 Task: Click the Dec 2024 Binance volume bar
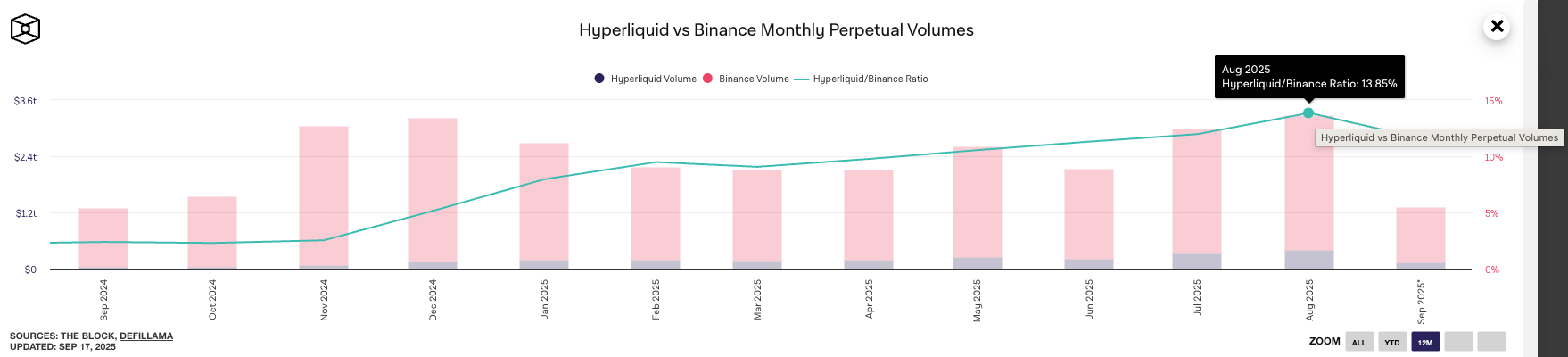(433, 187)
